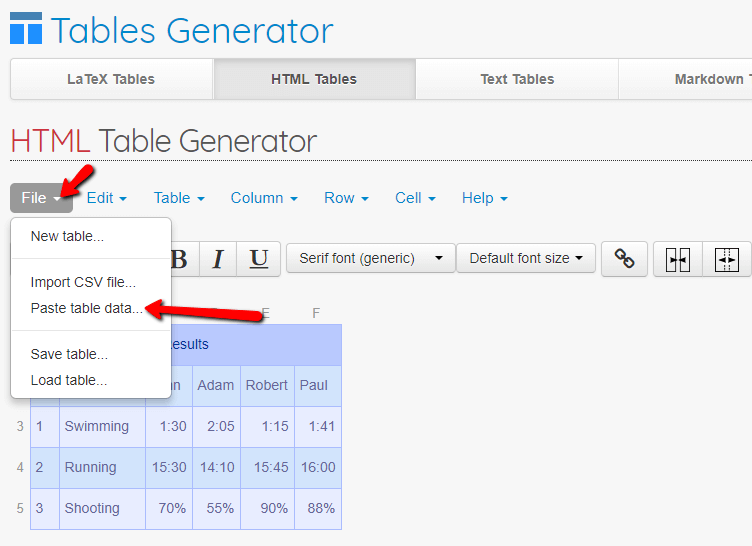752x546 pixels.
Task: Choose Load table... menu entry
Action: click(91, 380)
